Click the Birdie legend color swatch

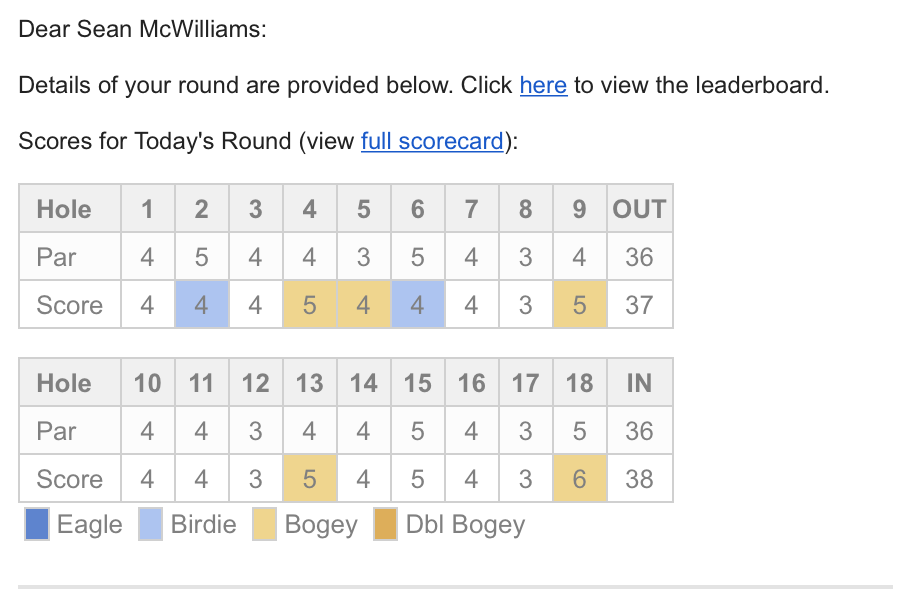point(150,525)
